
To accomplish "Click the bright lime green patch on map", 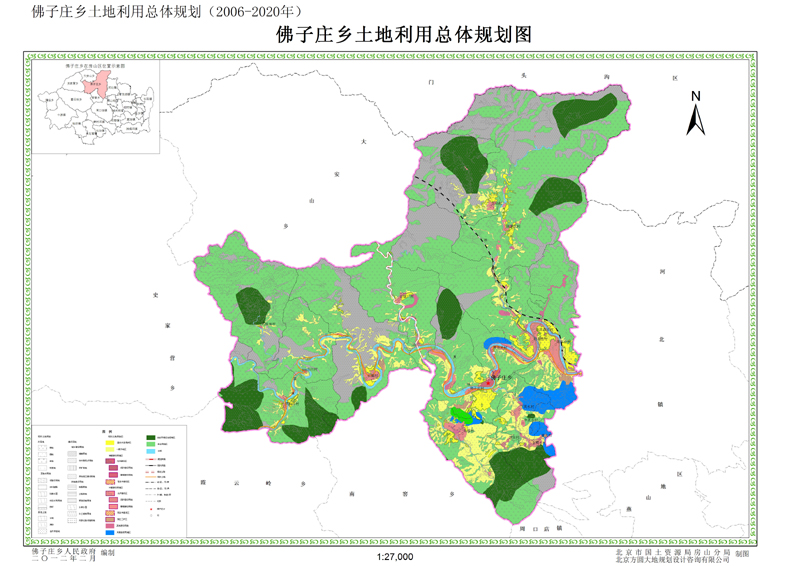I will 458,414.
